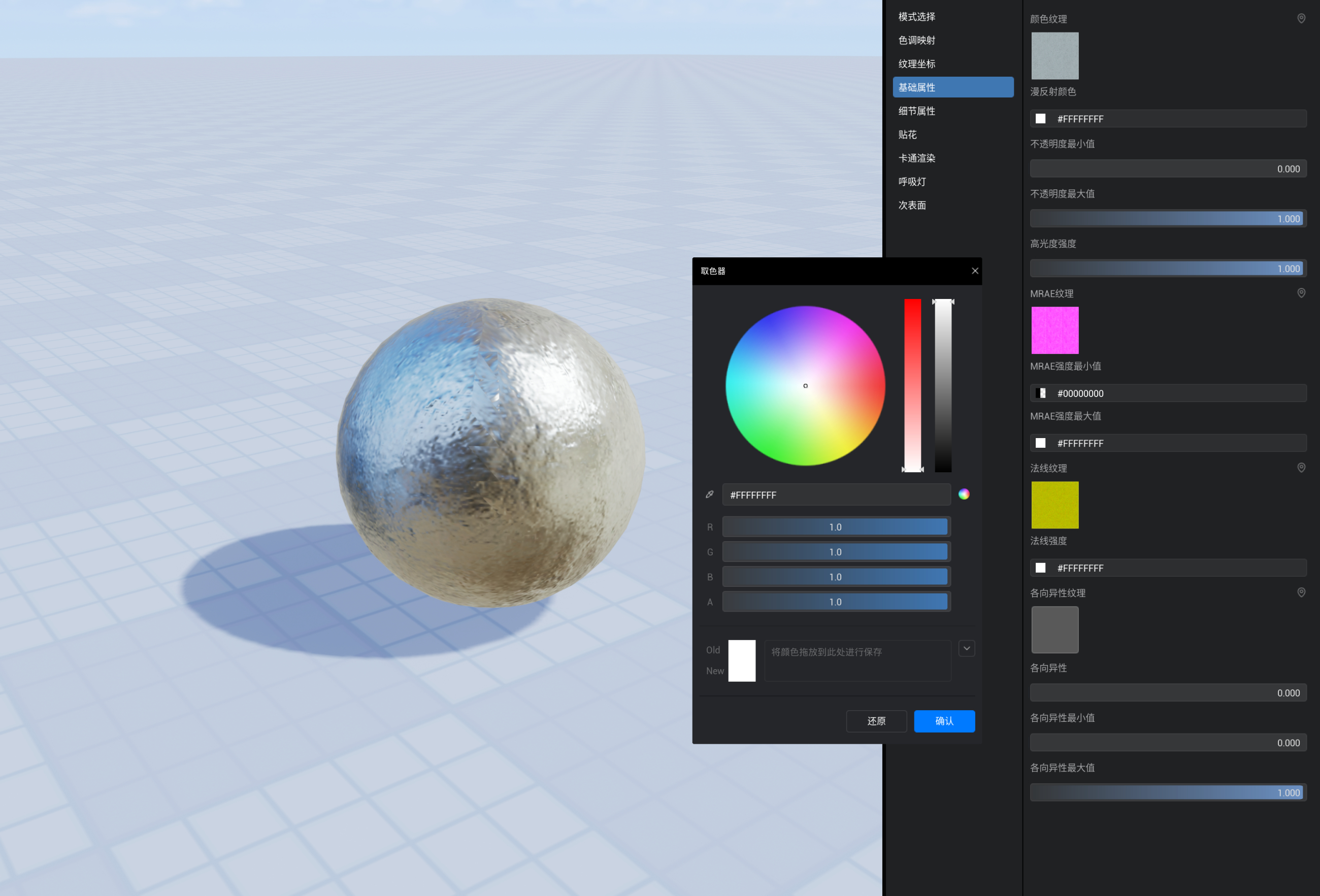The image size is (1320, 896).
Task: Click the 法线强度 white swatch
Action: click(1041, 568)
